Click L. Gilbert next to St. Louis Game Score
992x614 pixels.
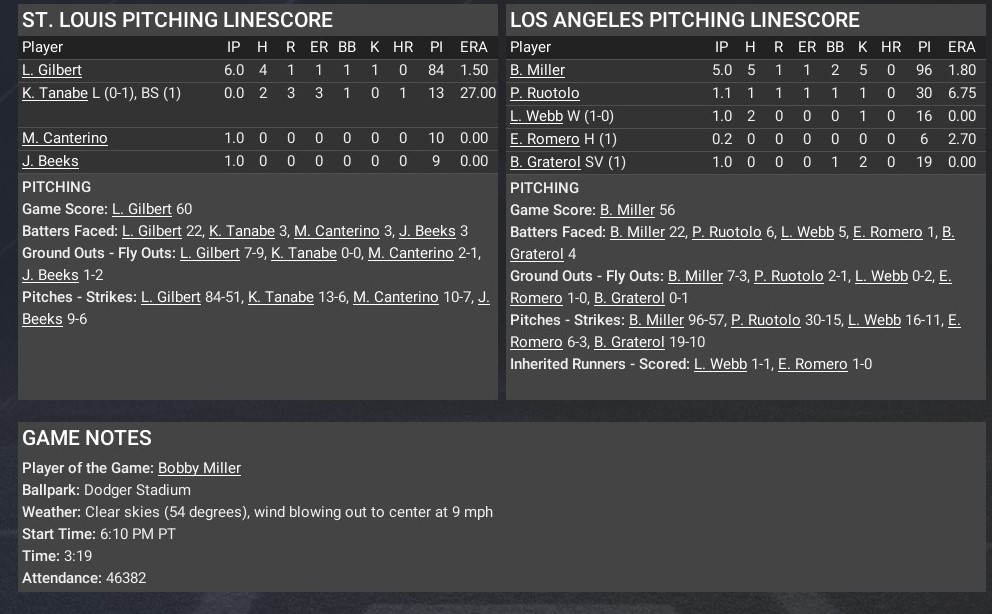(142, 209)
